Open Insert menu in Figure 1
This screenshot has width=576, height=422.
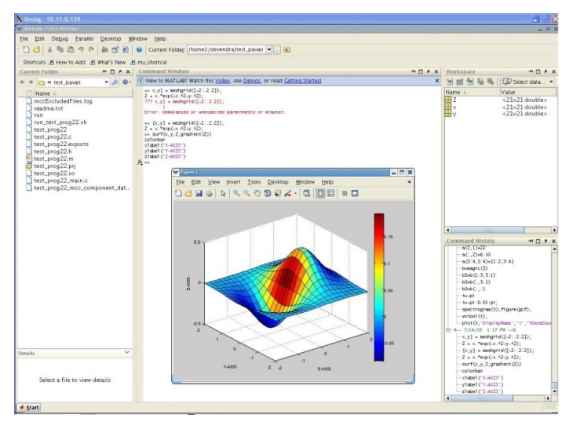pos(233,182)
